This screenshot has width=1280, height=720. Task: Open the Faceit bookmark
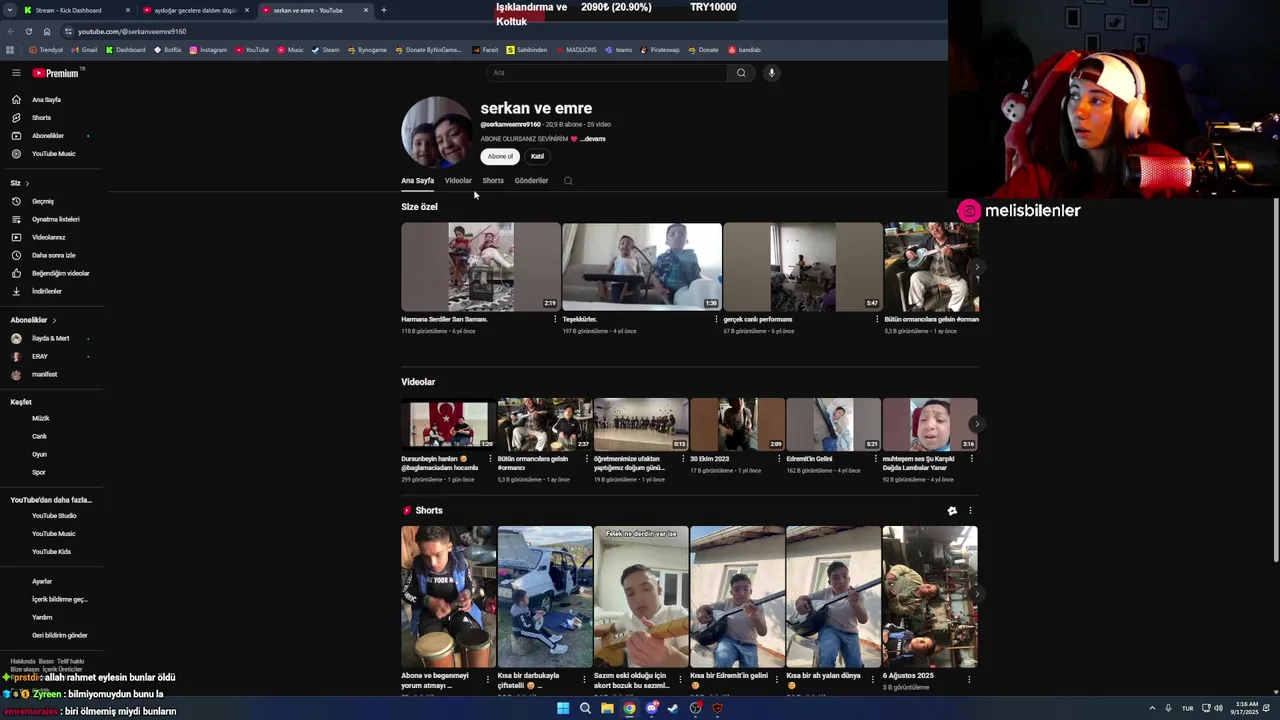[x=485, y=50]
